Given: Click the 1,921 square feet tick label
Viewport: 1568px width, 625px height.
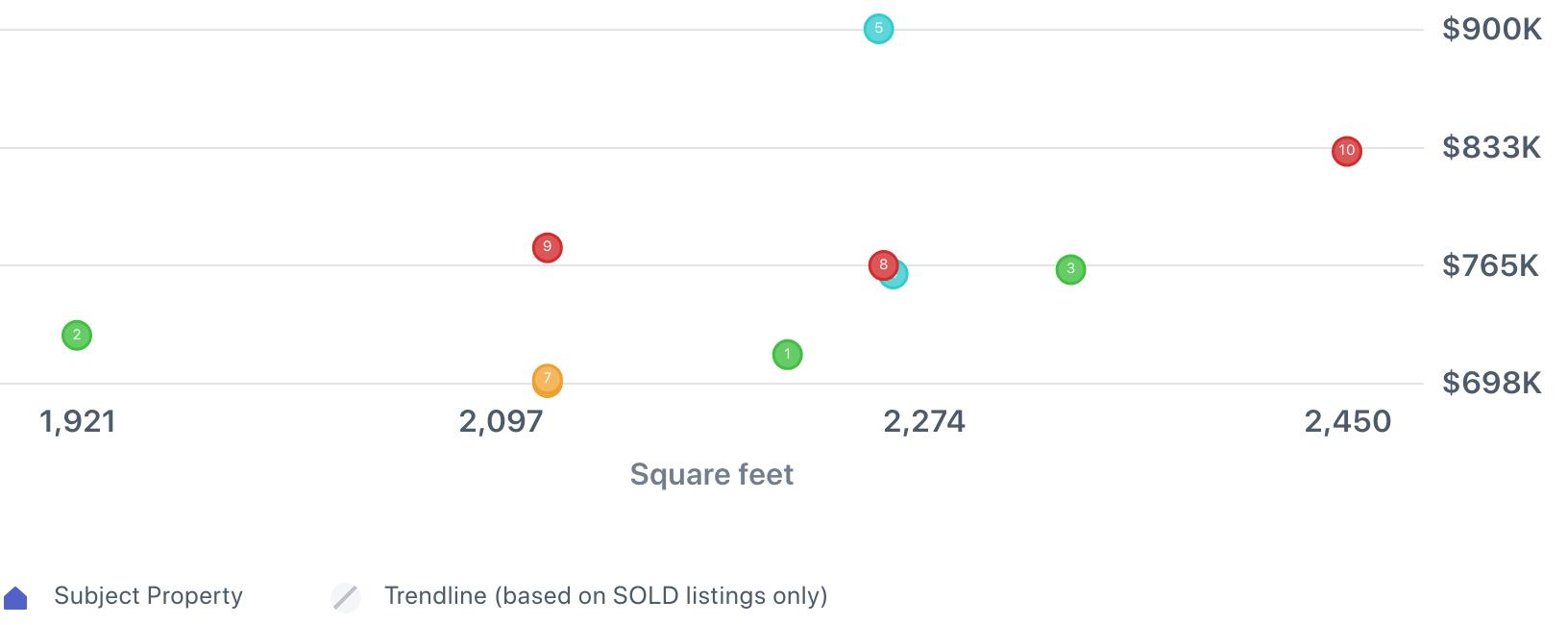Looking at the screenshot, I should (x=78, y=421).
